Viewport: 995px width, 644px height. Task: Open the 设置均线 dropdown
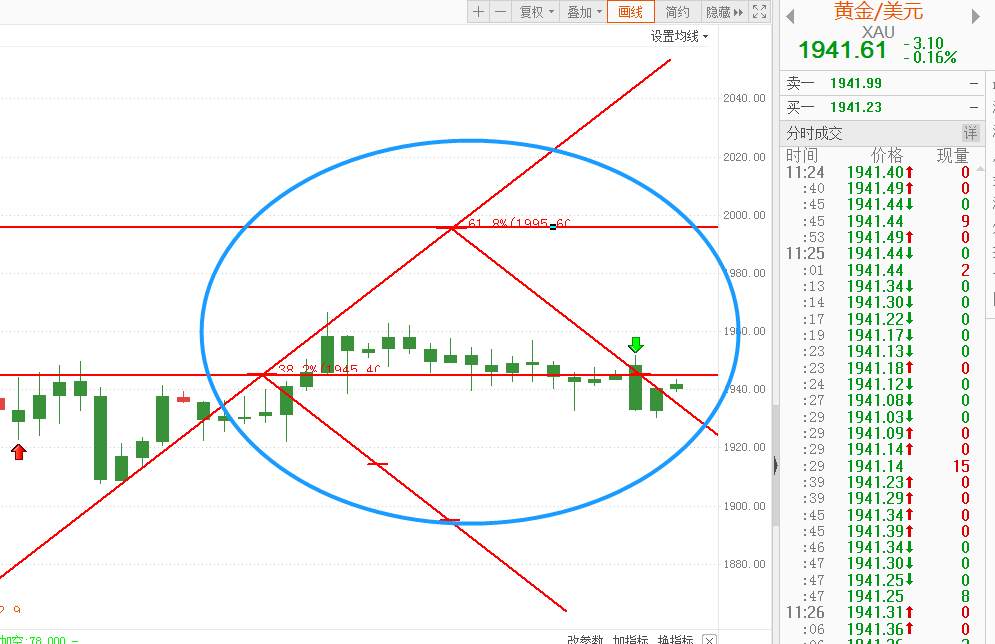[x=679, y=36]
